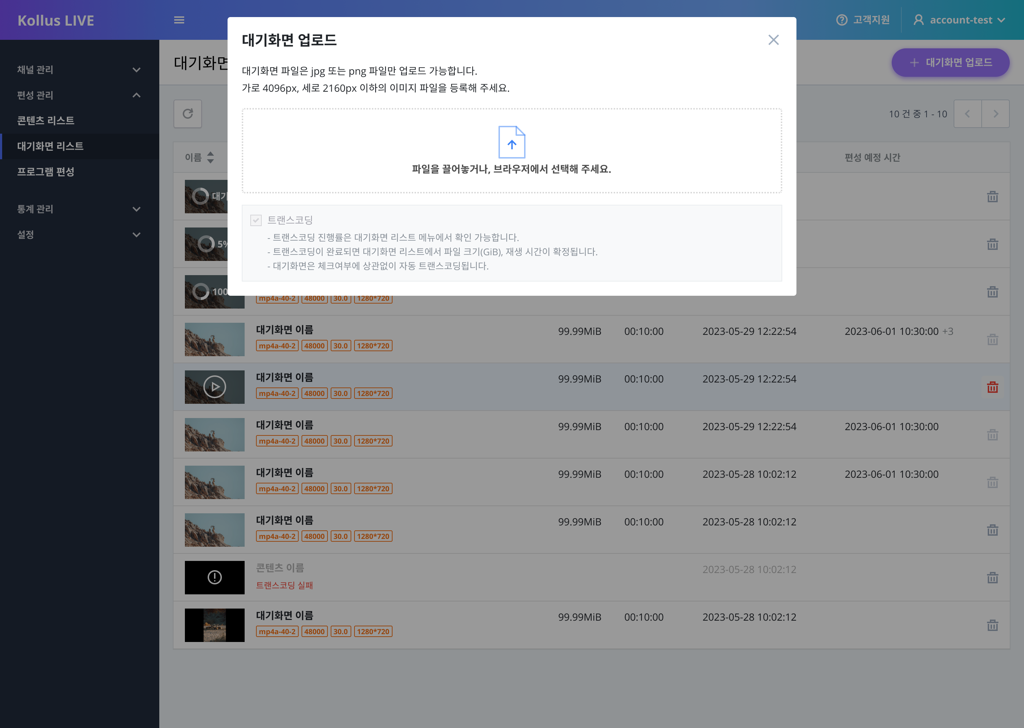This screenshot has width=1024, height=728.
Task: Go to next page arrow
Action: point(995,114)
